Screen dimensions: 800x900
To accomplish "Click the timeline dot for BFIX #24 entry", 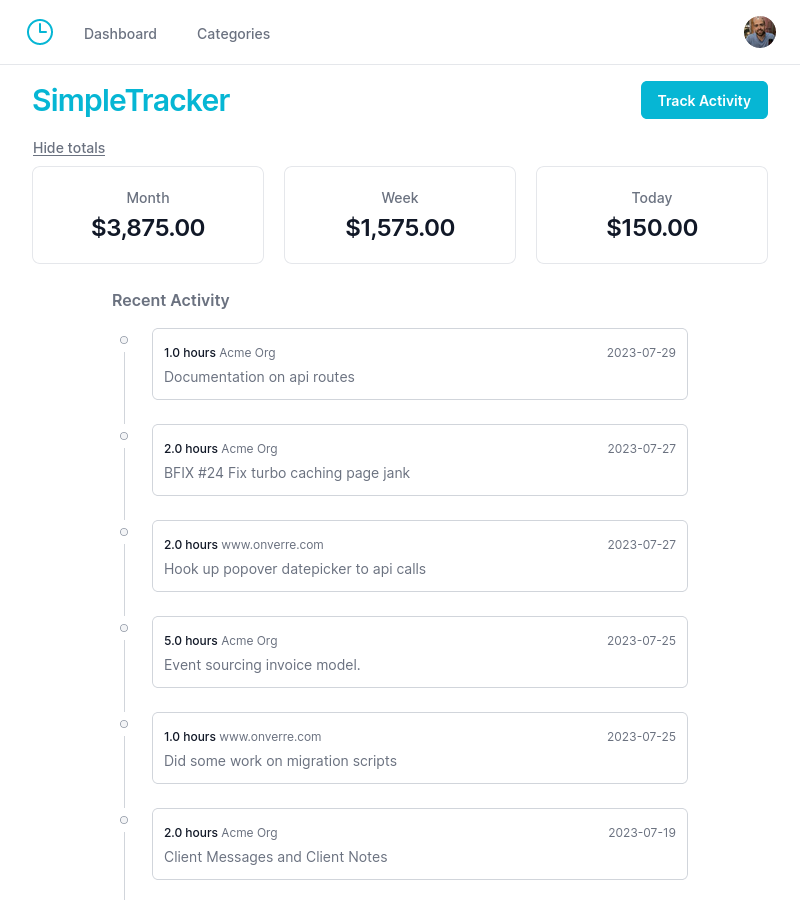I will [x=124, y=436].
